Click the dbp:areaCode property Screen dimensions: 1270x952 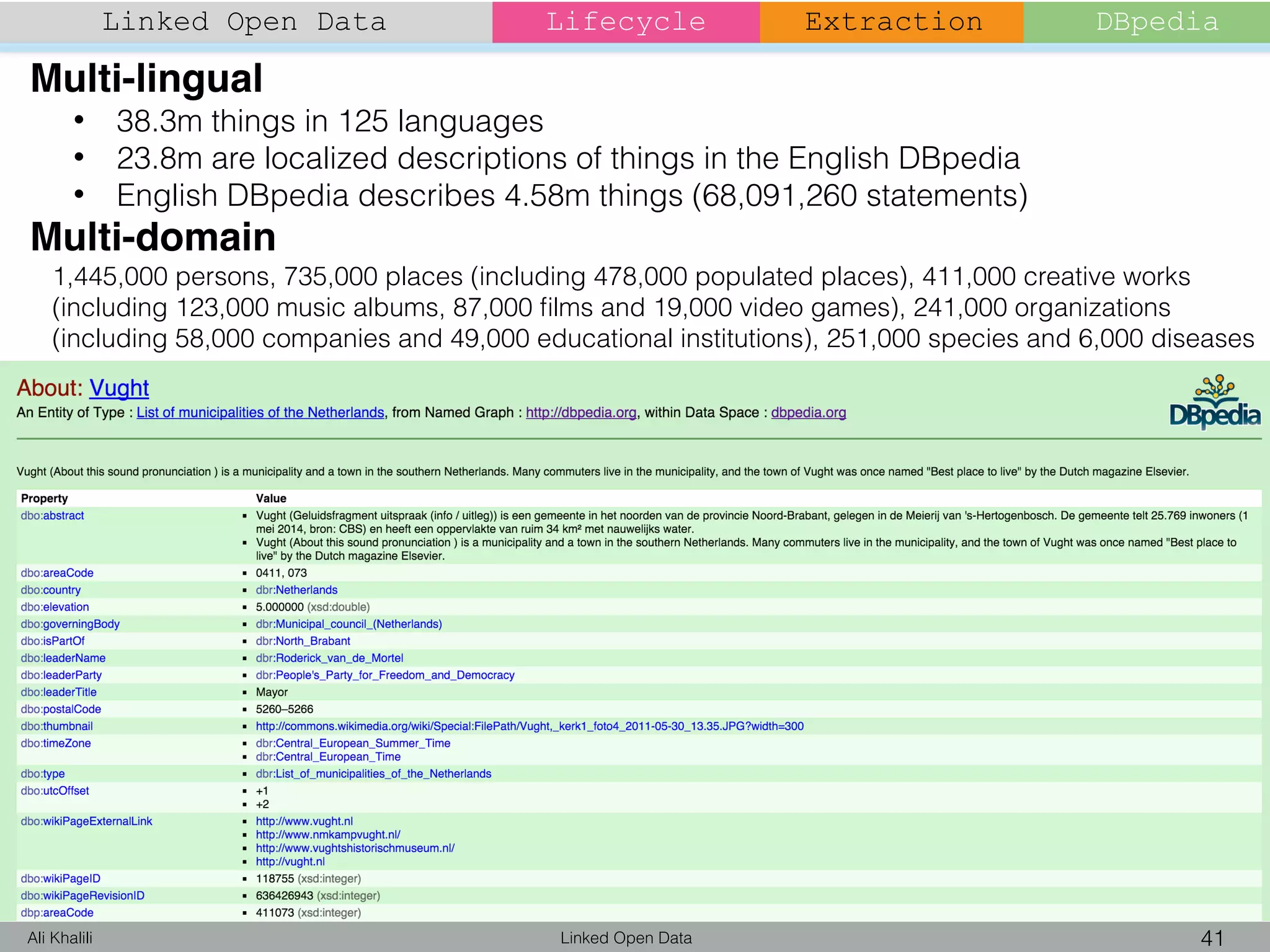click(57, 913)
